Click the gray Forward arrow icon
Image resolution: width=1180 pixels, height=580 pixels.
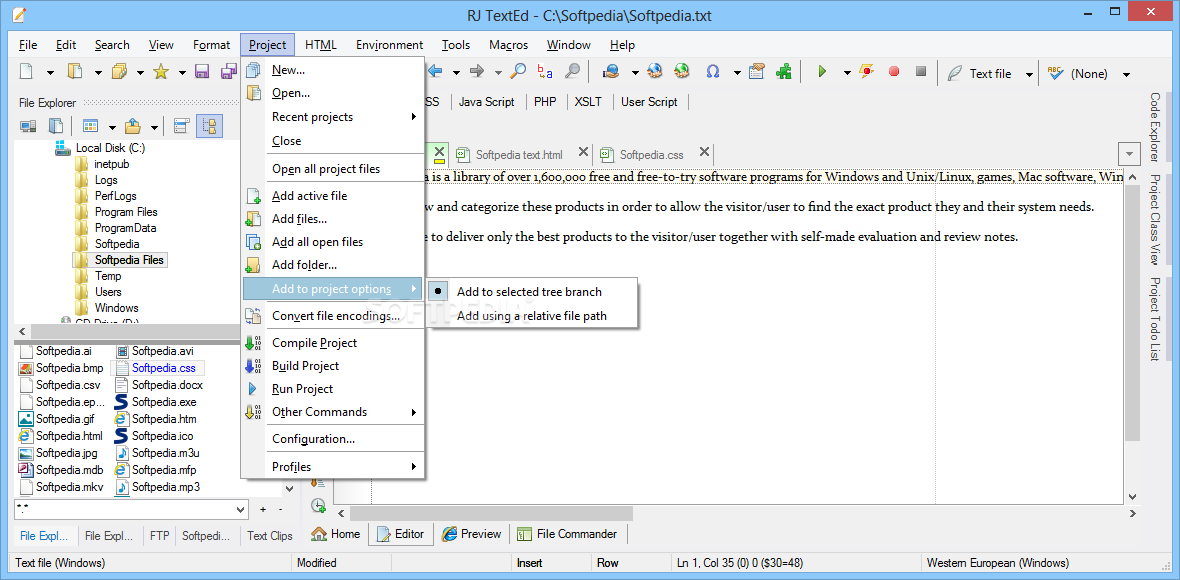pos(476,71)
